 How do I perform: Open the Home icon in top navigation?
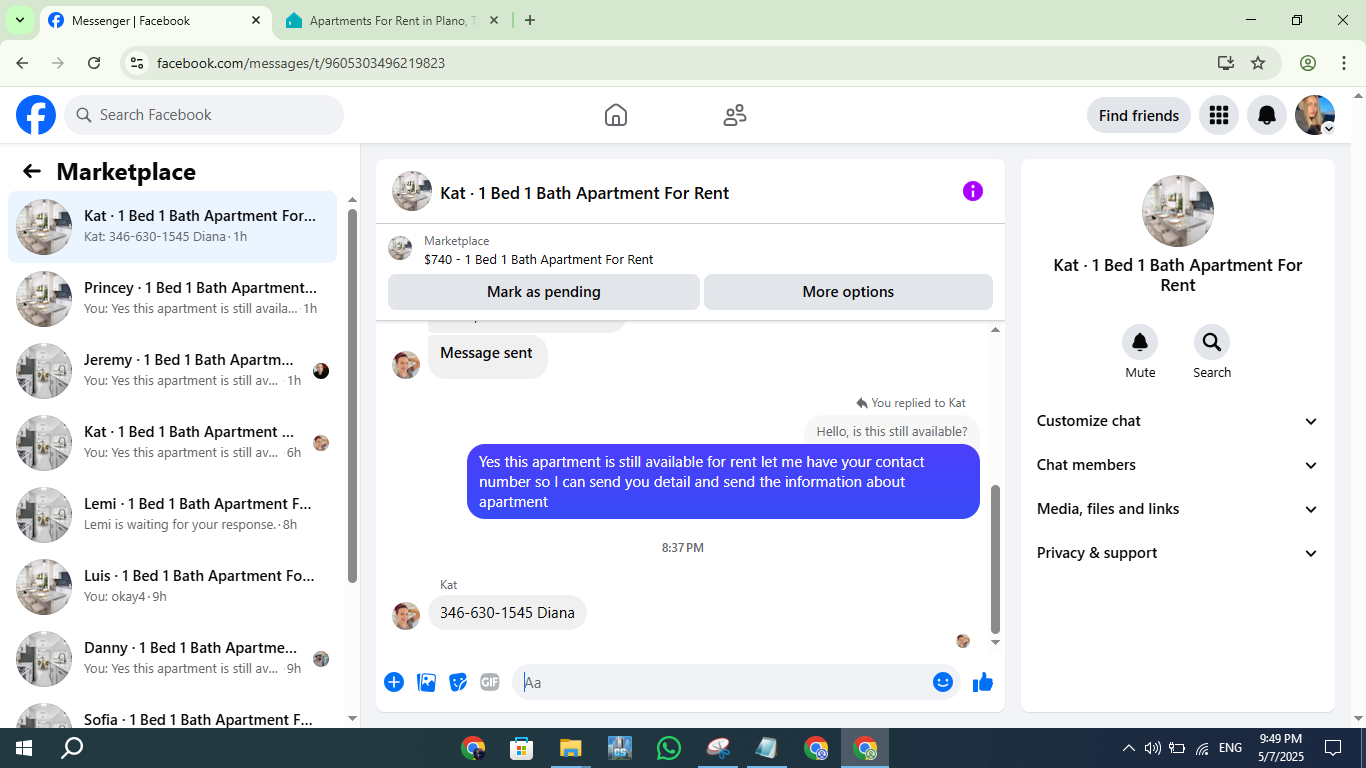point(616,115)
